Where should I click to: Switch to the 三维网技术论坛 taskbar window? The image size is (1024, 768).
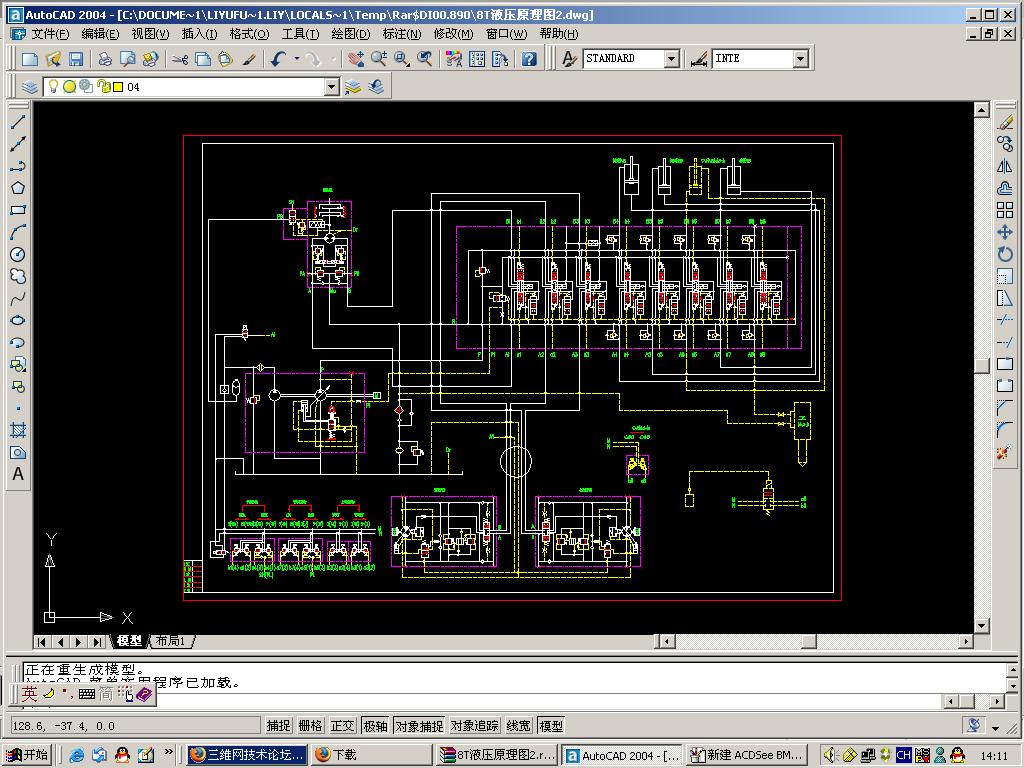[x=248, y=755]
